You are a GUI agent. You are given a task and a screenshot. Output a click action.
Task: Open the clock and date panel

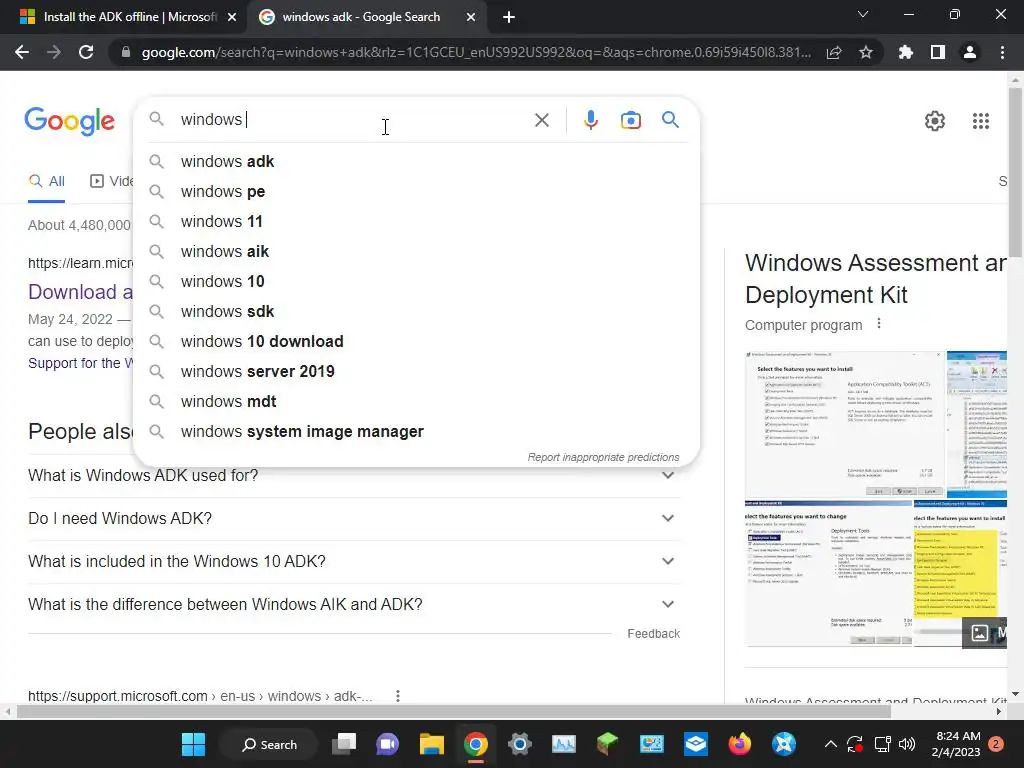[958, 744]
